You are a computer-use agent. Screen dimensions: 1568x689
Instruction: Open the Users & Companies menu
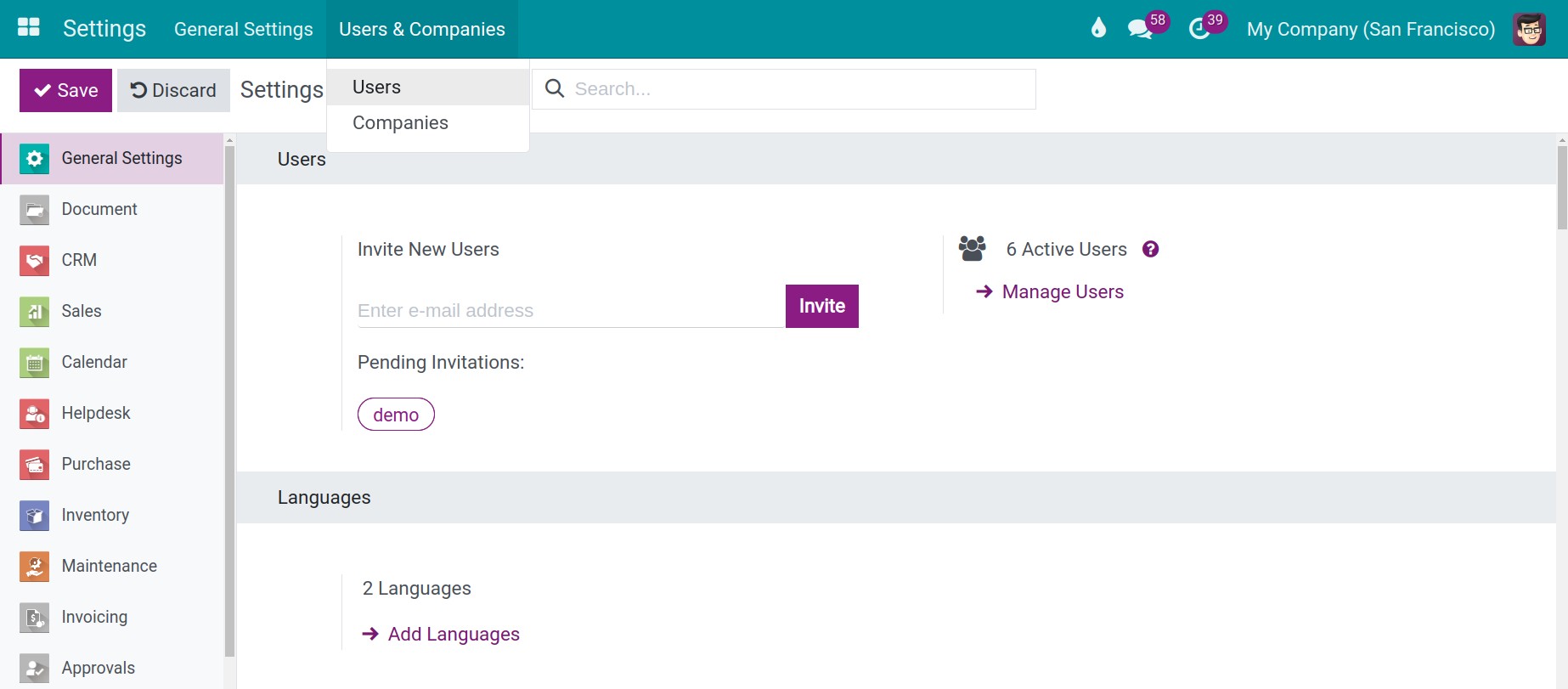422,29
